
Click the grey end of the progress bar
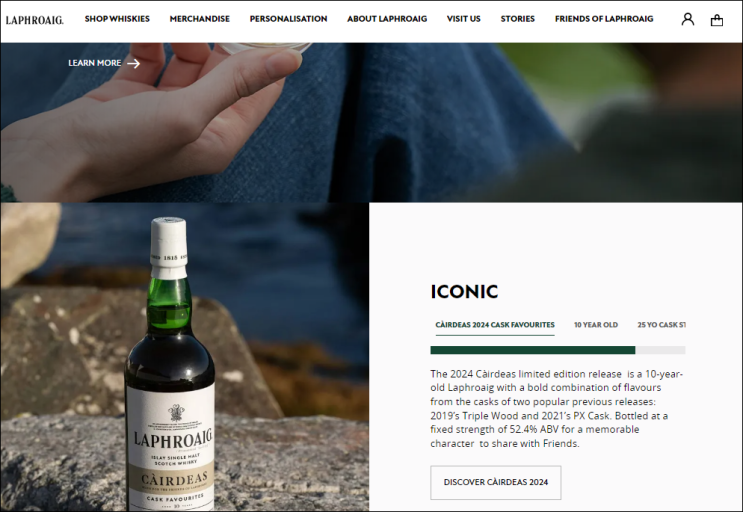click(x=661, y=350)
